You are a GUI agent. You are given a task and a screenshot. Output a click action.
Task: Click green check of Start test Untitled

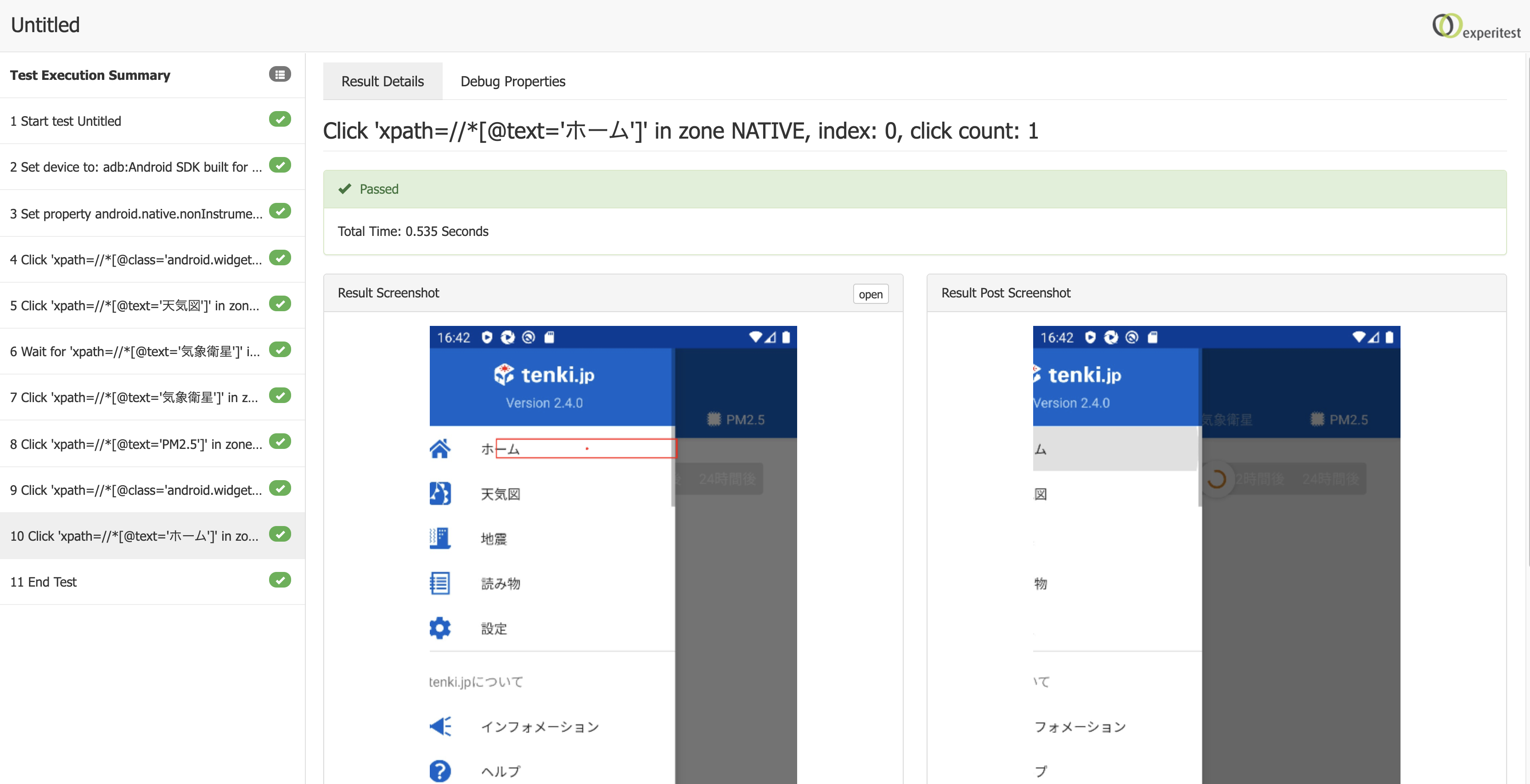pyautogui.click(x=280, y=119)
